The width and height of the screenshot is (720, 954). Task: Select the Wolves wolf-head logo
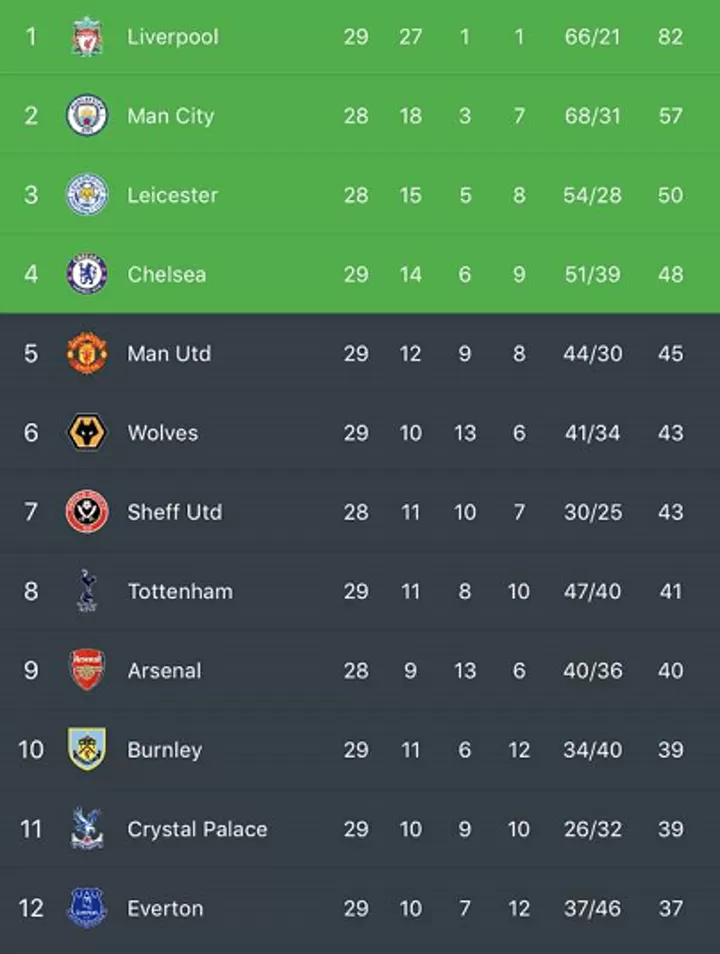(x=87, y=433)
